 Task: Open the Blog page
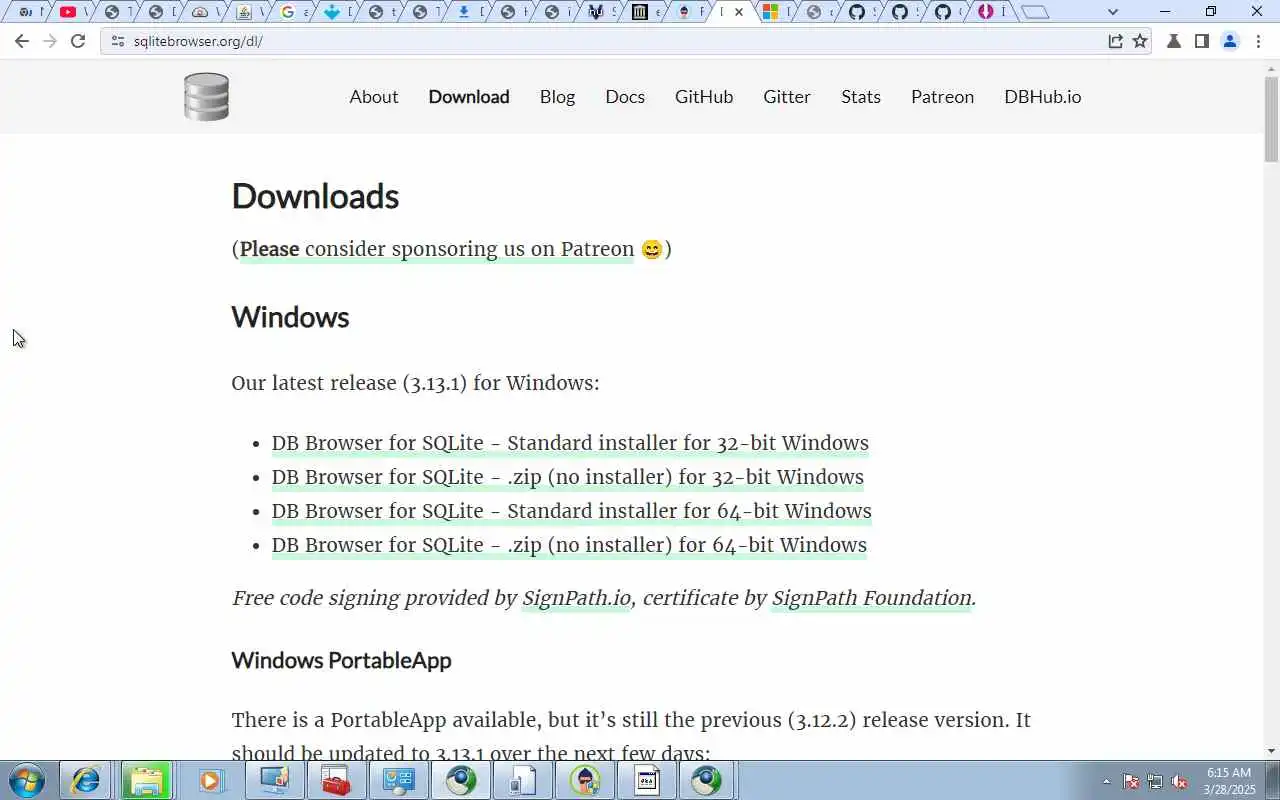coord(557,97)
